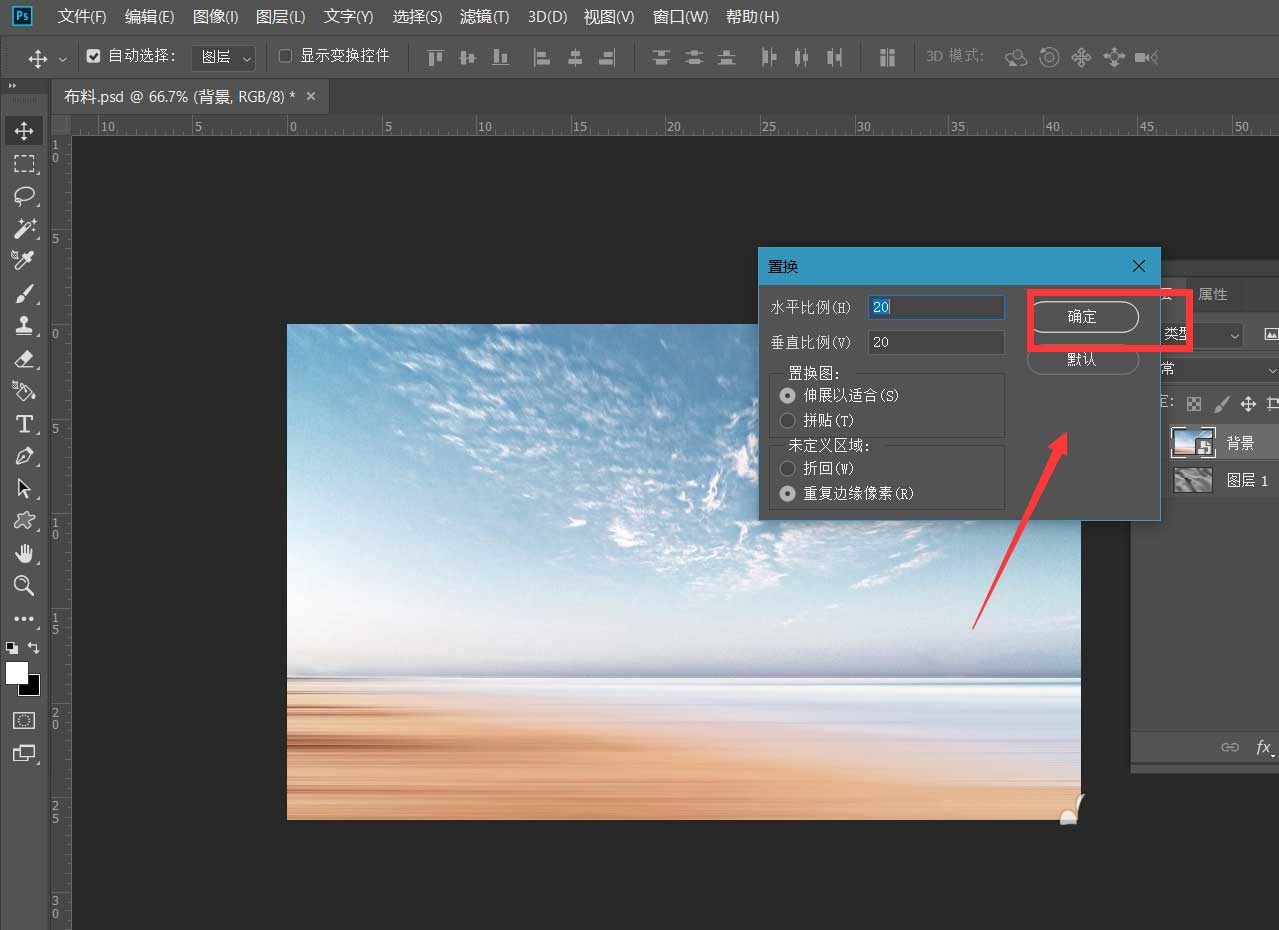Select the Magic Wand tool
The width and height of the screenshot is (1279, 930).
tap(24, 228)
